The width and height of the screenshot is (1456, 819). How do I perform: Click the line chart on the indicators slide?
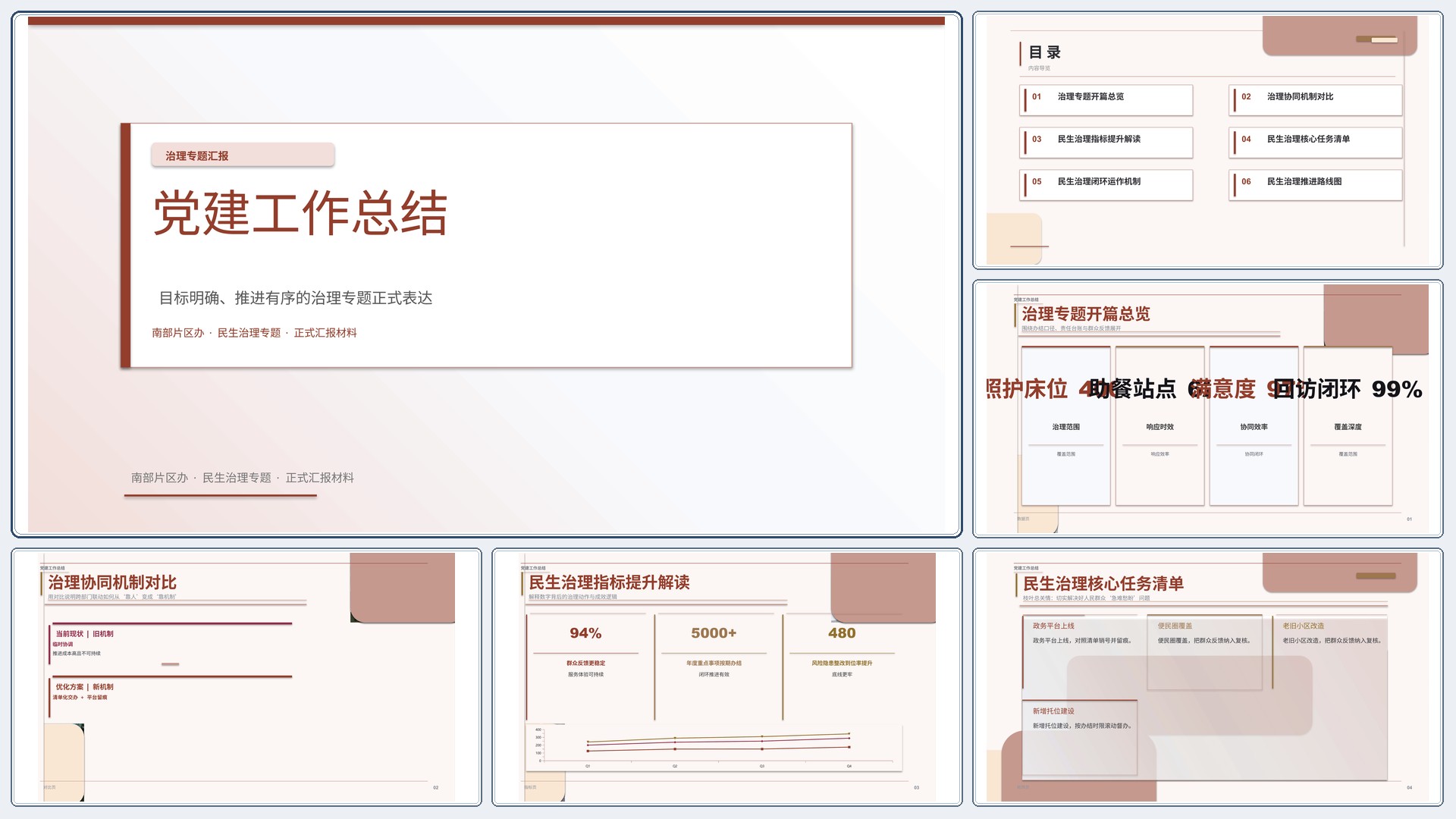tap(714, 748)
